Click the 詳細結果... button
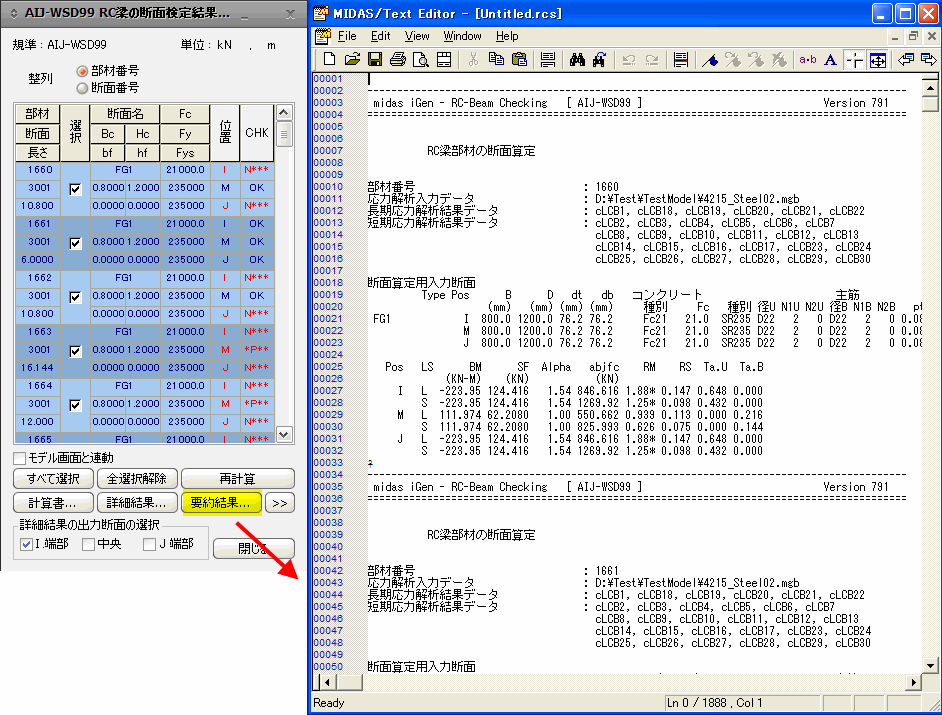 (137, 503)
